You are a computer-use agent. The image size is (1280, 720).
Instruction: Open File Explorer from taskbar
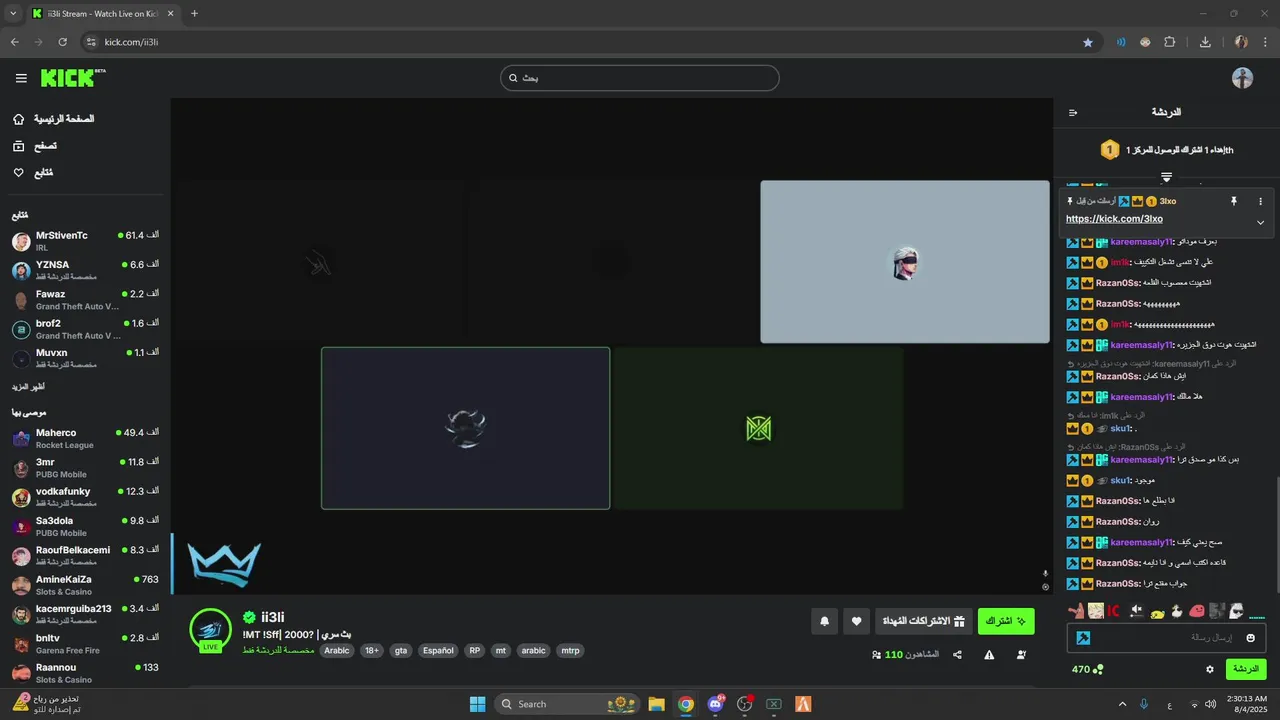click(656, 704)
